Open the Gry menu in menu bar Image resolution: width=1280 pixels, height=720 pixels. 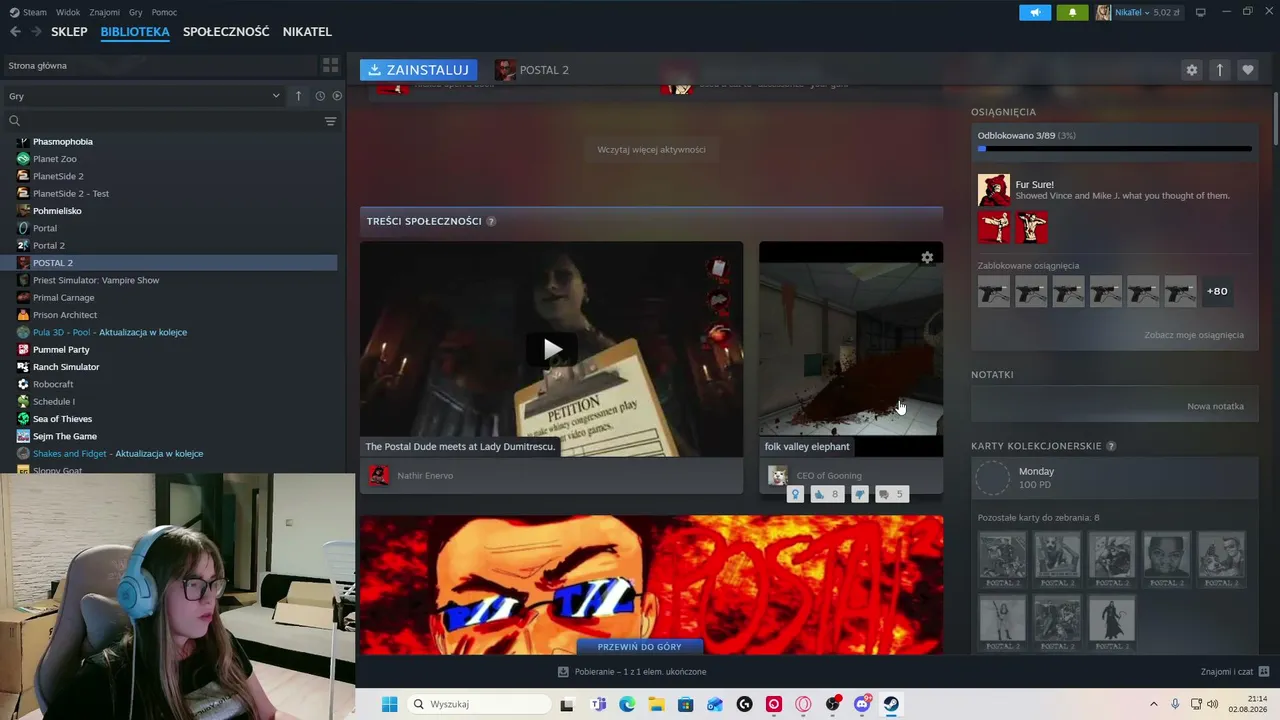(x=136, y=12)
